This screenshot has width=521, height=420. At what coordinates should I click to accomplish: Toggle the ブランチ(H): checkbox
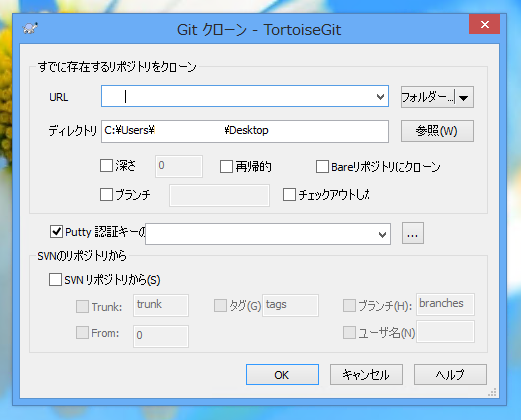[x=349, y=305]
